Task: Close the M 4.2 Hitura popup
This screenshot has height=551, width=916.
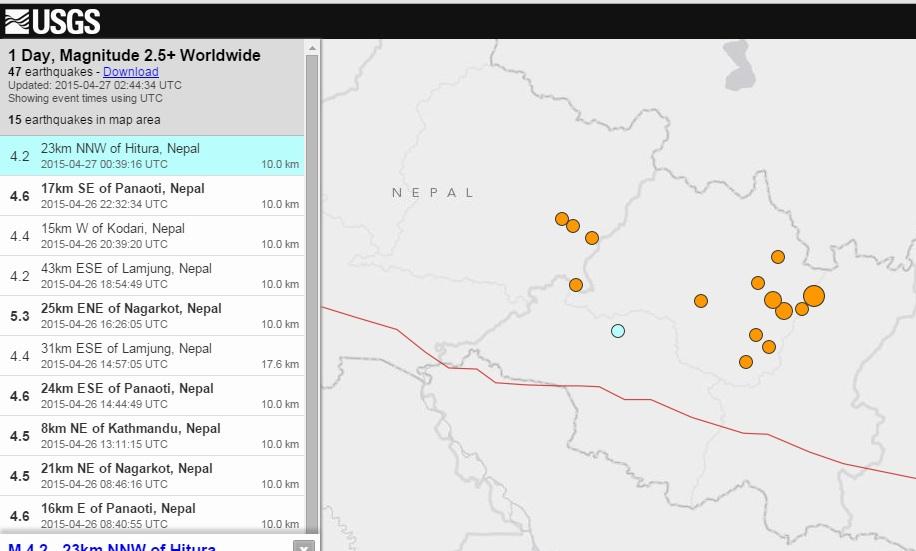Action: coord(304,546)
